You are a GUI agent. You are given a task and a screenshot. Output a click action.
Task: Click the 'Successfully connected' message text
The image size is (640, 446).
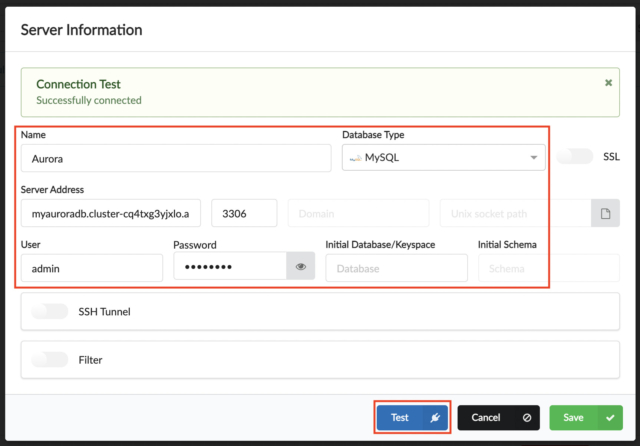click(x=89, y=100)
